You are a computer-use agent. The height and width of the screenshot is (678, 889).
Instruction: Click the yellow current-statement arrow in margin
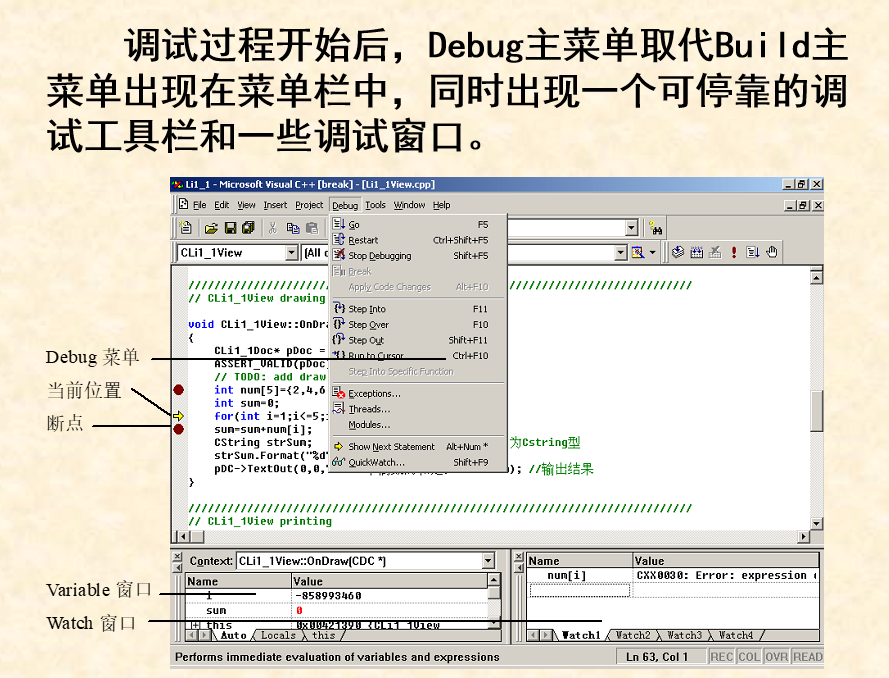click(179, 416)
